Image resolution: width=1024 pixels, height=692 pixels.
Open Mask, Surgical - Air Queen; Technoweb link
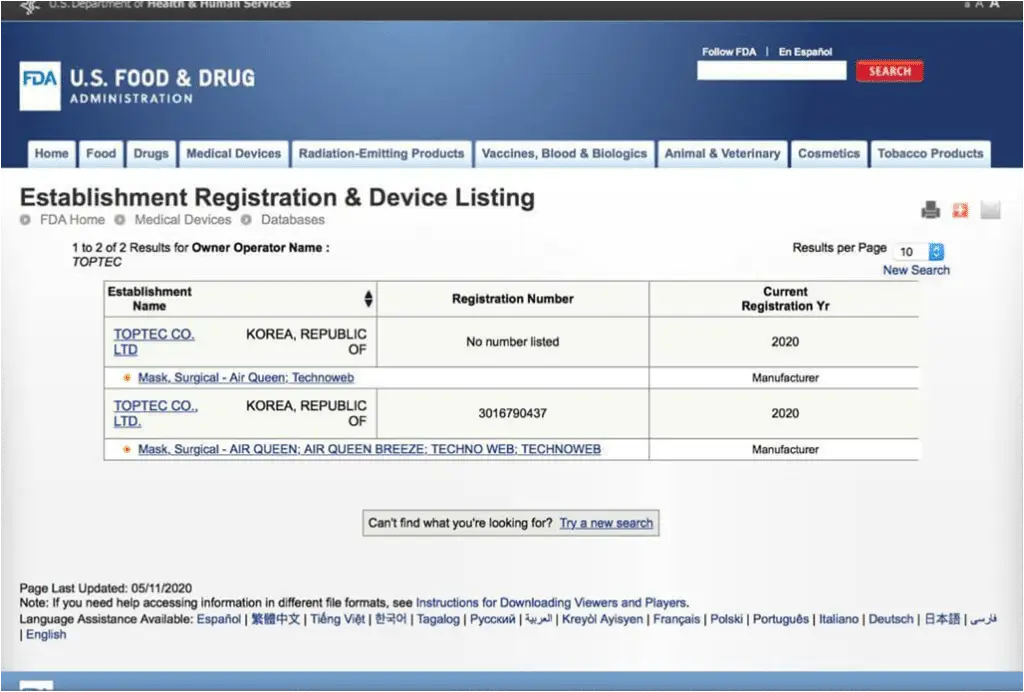[x=246, y=378]
